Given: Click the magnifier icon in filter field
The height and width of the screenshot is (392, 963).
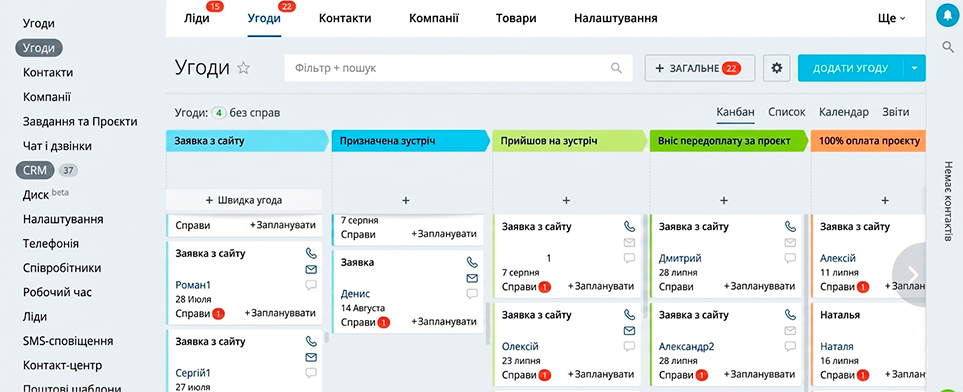Looking at the screenshot, I should (x=617, y=68).
